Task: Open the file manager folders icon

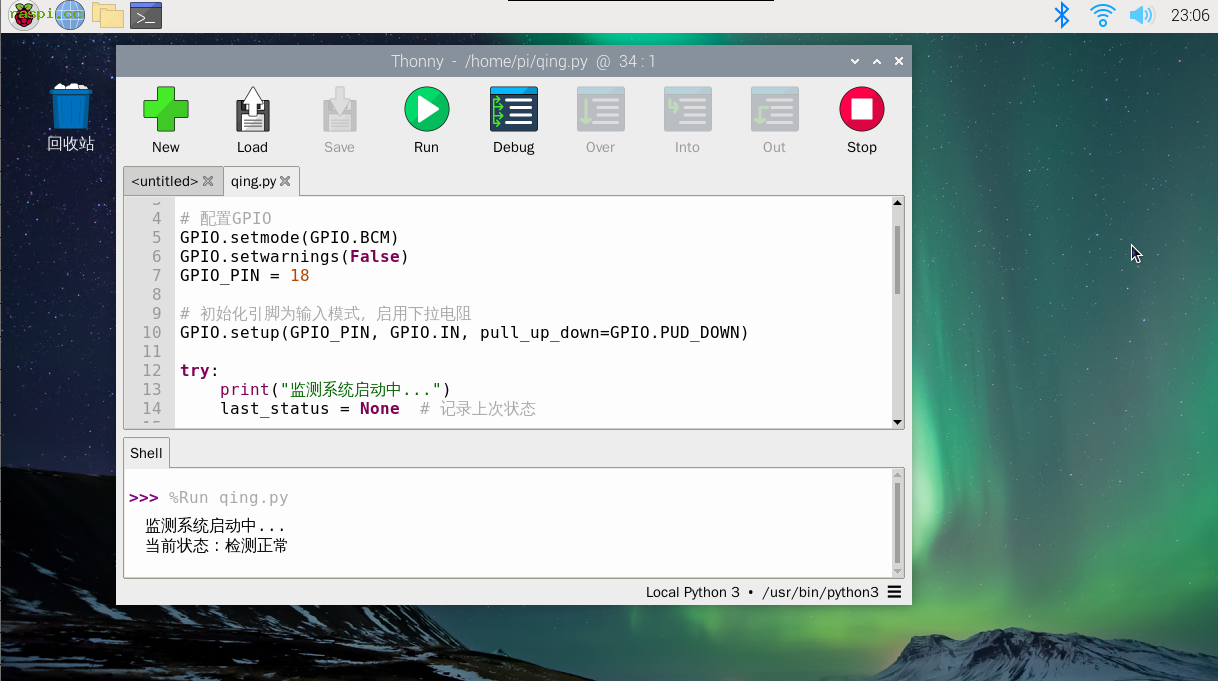Action: [x=107, y=15]
